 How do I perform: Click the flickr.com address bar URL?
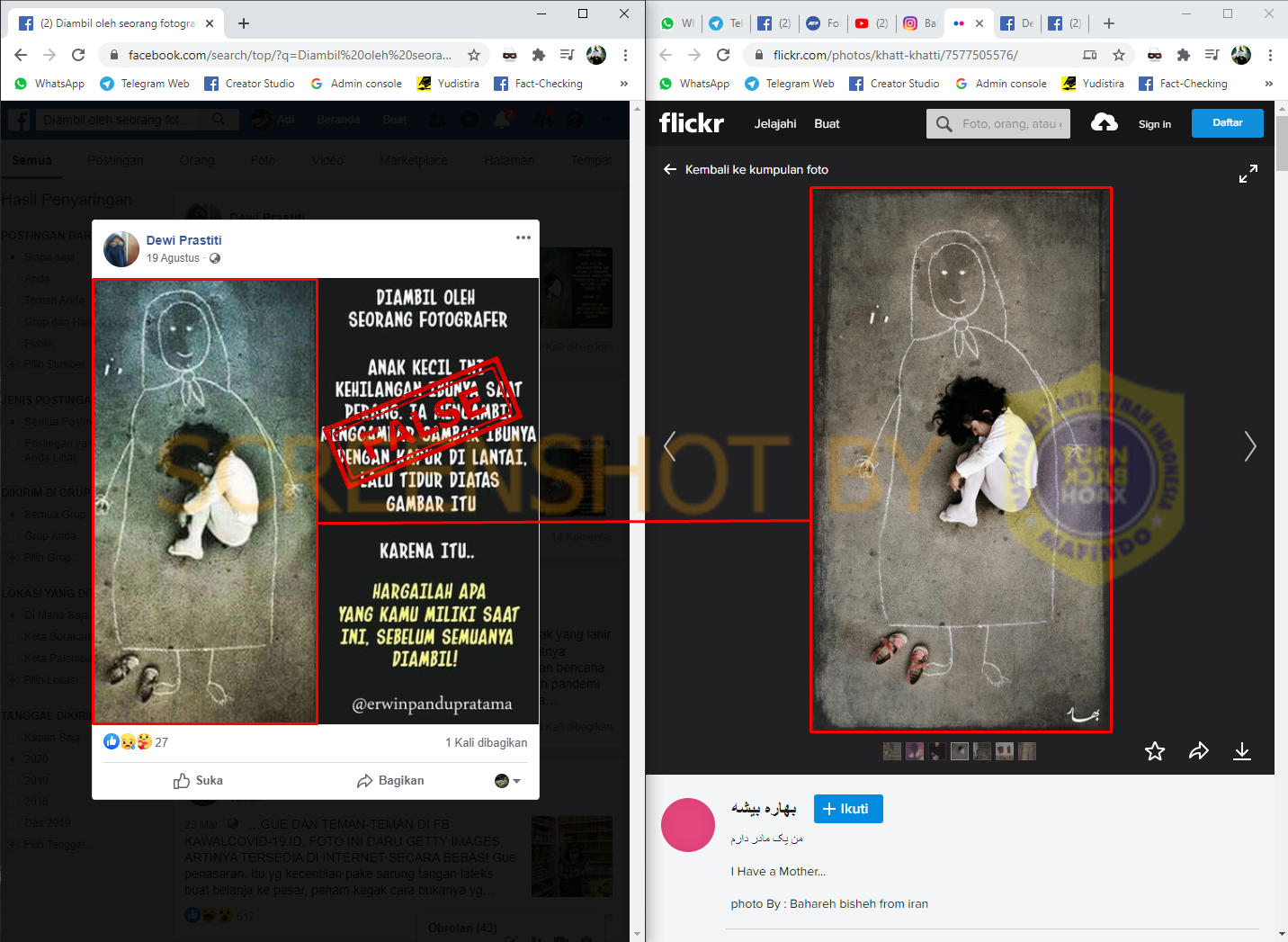point(896,55)
